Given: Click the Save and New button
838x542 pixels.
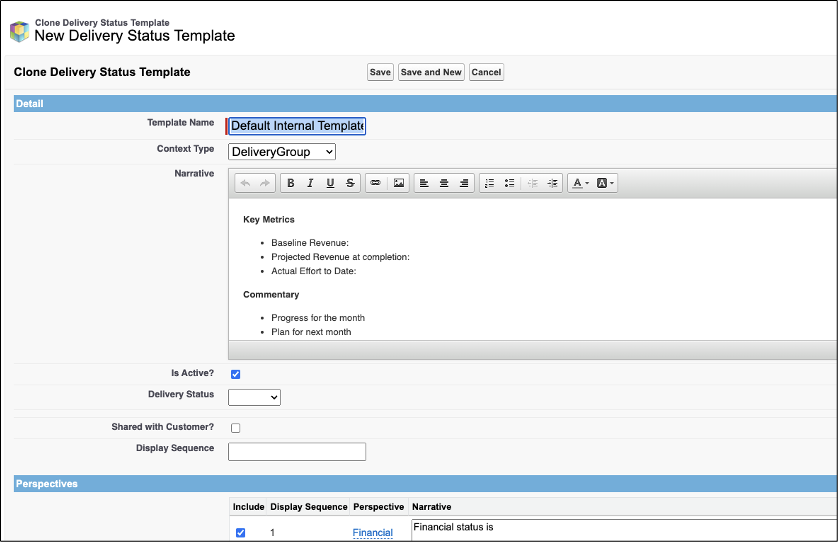Looking at the screenshot, I should coord(431,72).
